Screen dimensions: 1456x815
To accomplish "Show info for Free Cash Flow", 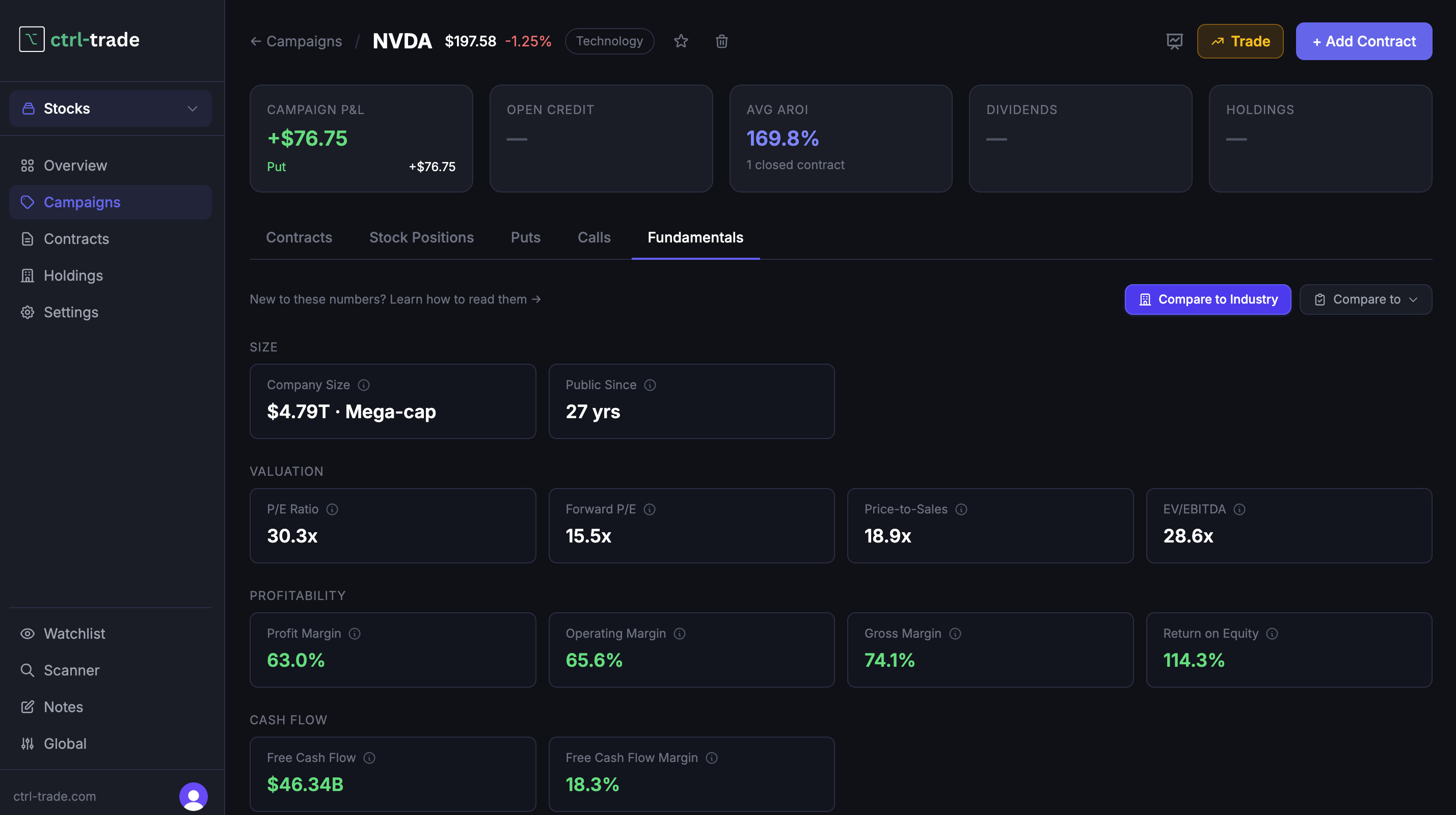I will click(x=370, y=758).
